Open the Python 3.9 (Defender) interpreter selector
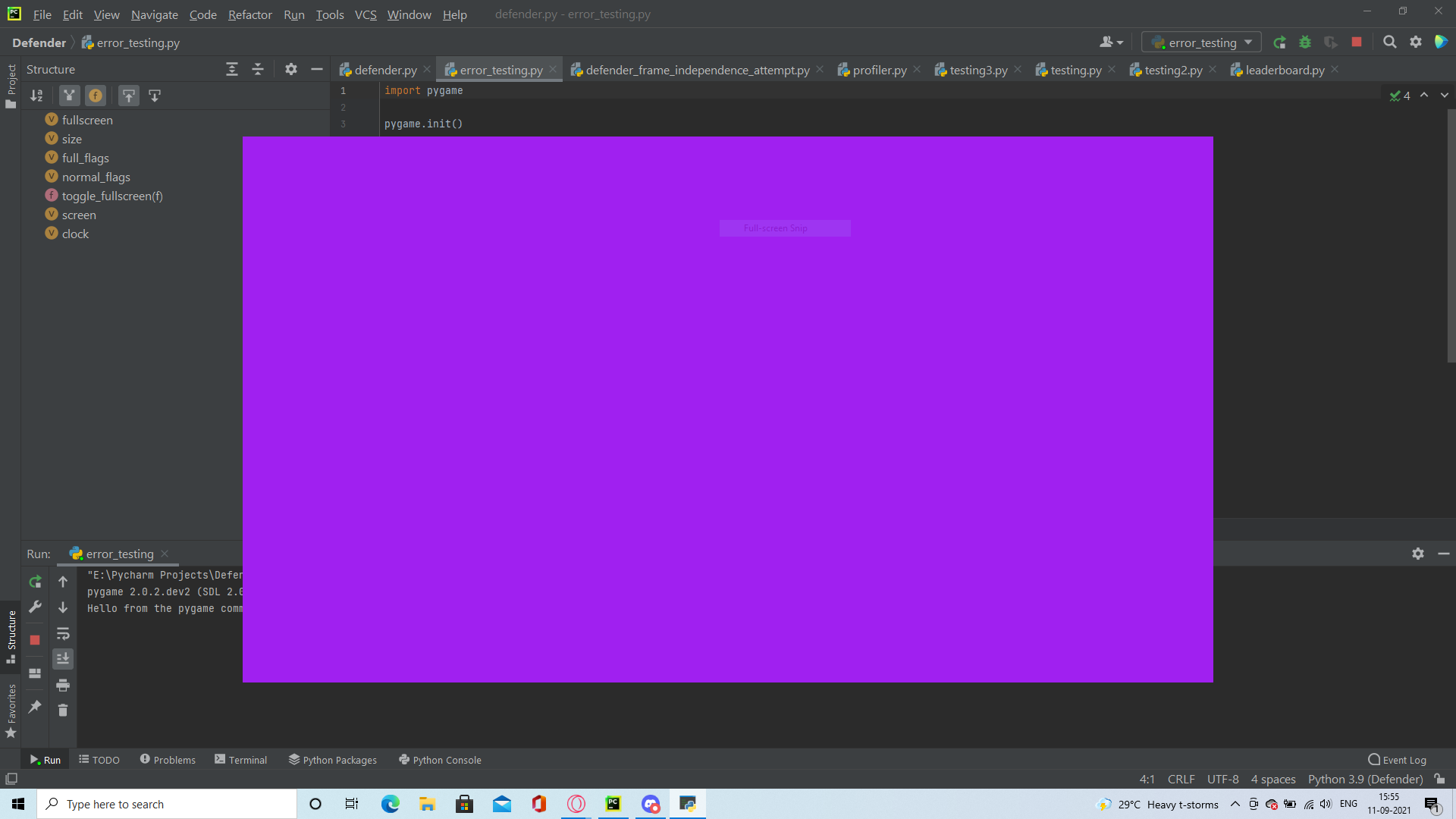Image resolution: width=1456 pixels, height=819 pixels. (x=1365, y=779)
